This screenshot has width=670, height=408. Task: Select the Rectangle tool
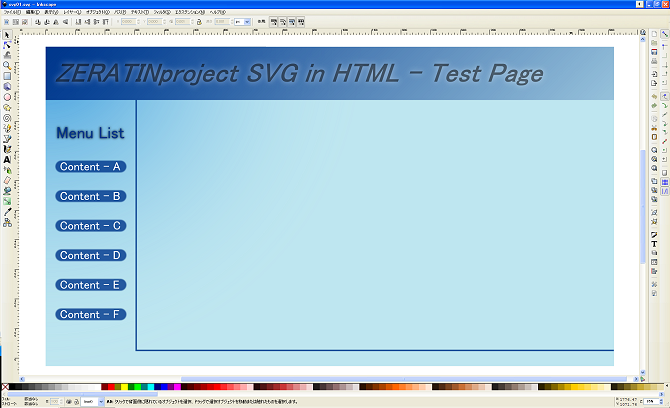click(x=7, y=76)
